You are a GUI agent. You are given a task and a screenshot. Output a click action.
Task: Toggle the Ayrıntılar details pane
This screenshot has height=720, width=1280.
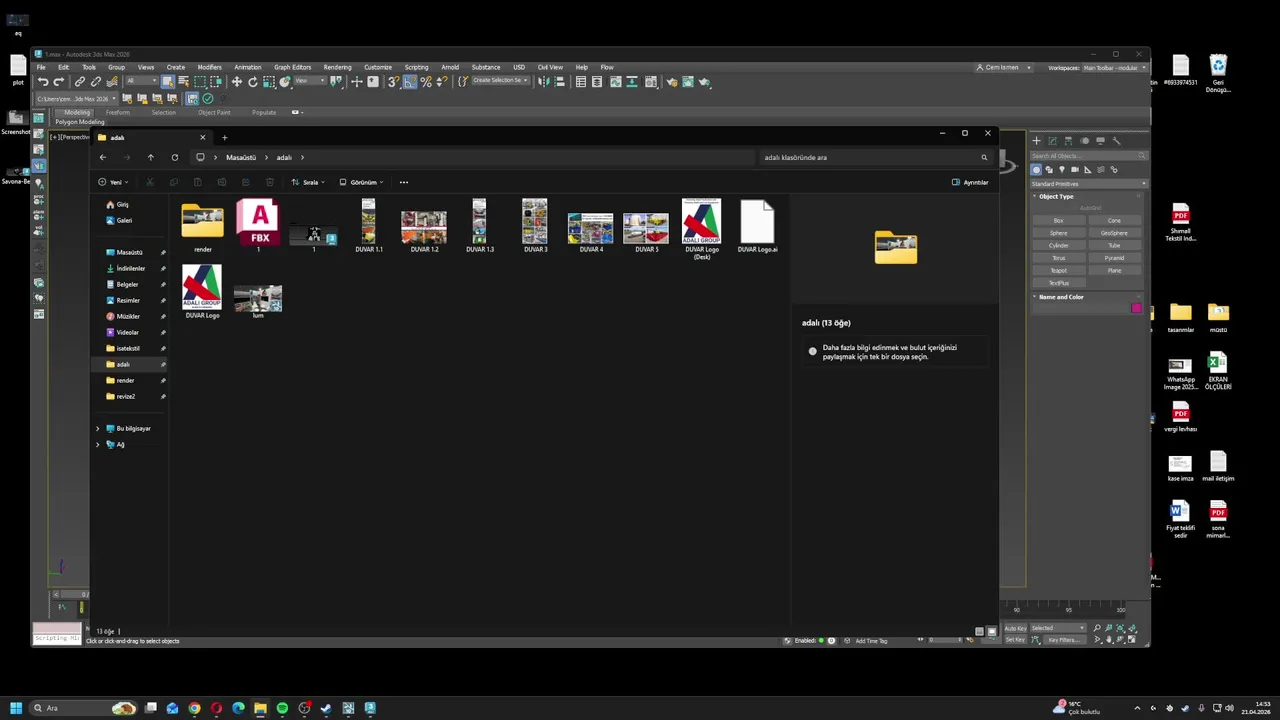970,182
